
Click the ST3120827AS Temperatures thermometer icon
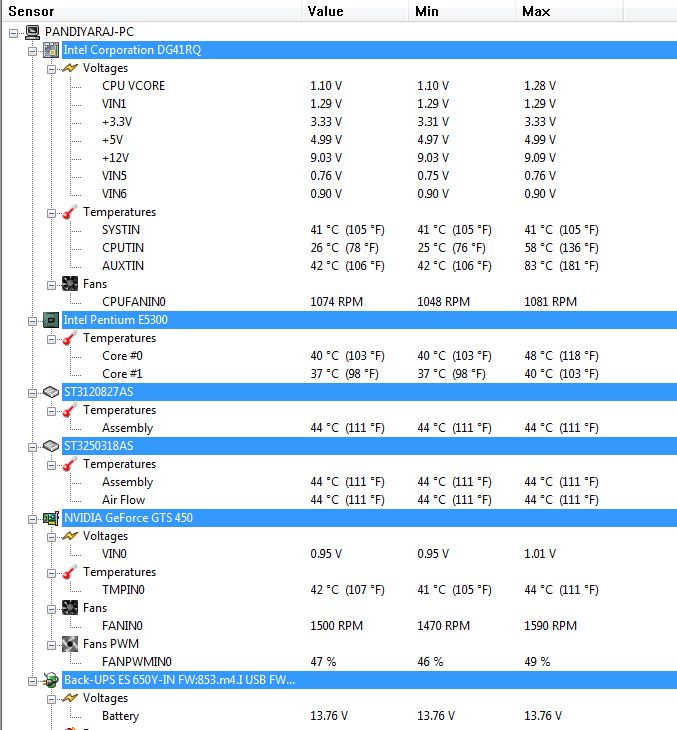(70, 410)
